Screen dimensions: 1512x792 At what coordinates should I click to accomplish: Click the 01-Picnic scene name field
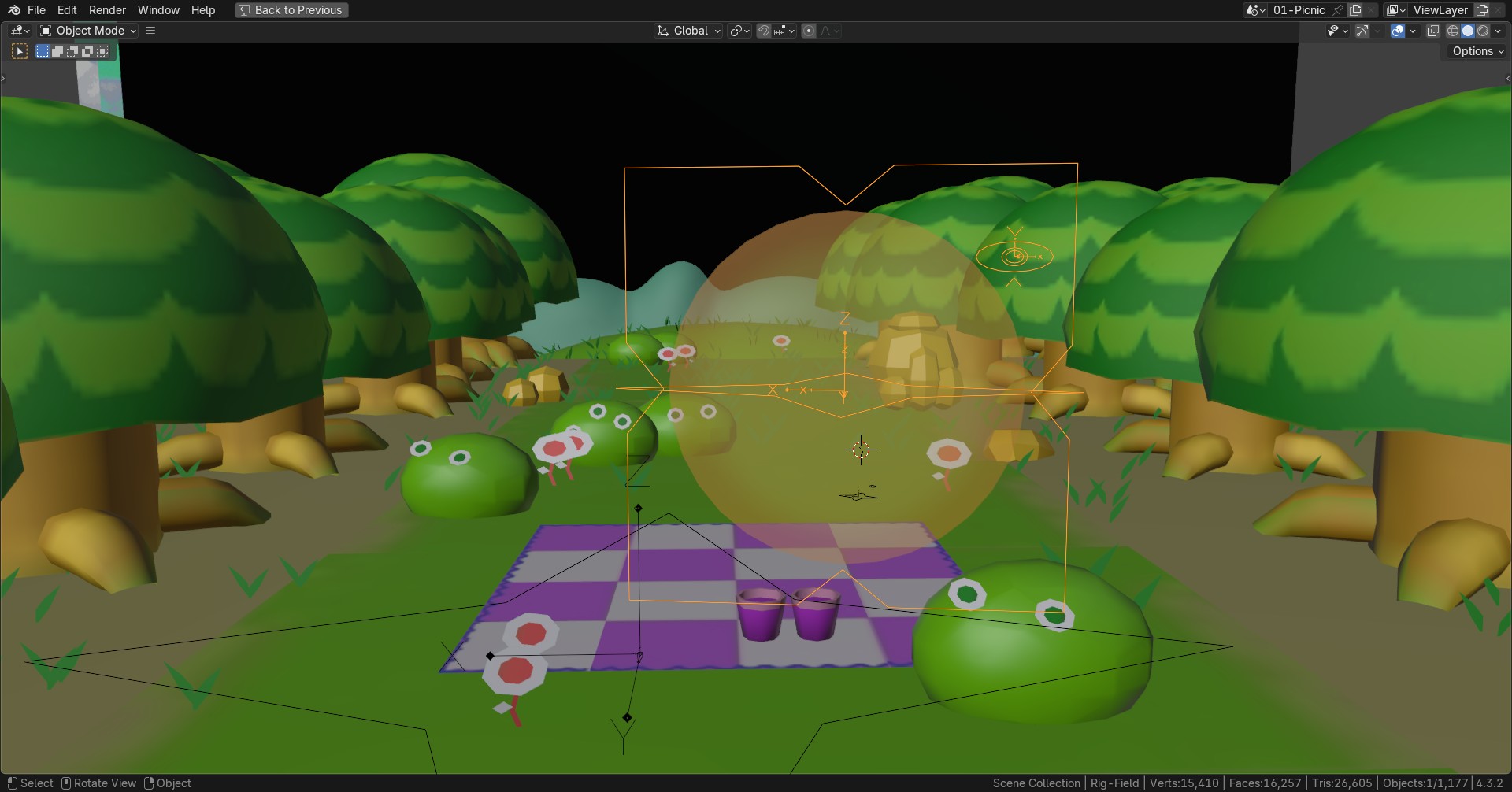click(x=1299, y=10)
